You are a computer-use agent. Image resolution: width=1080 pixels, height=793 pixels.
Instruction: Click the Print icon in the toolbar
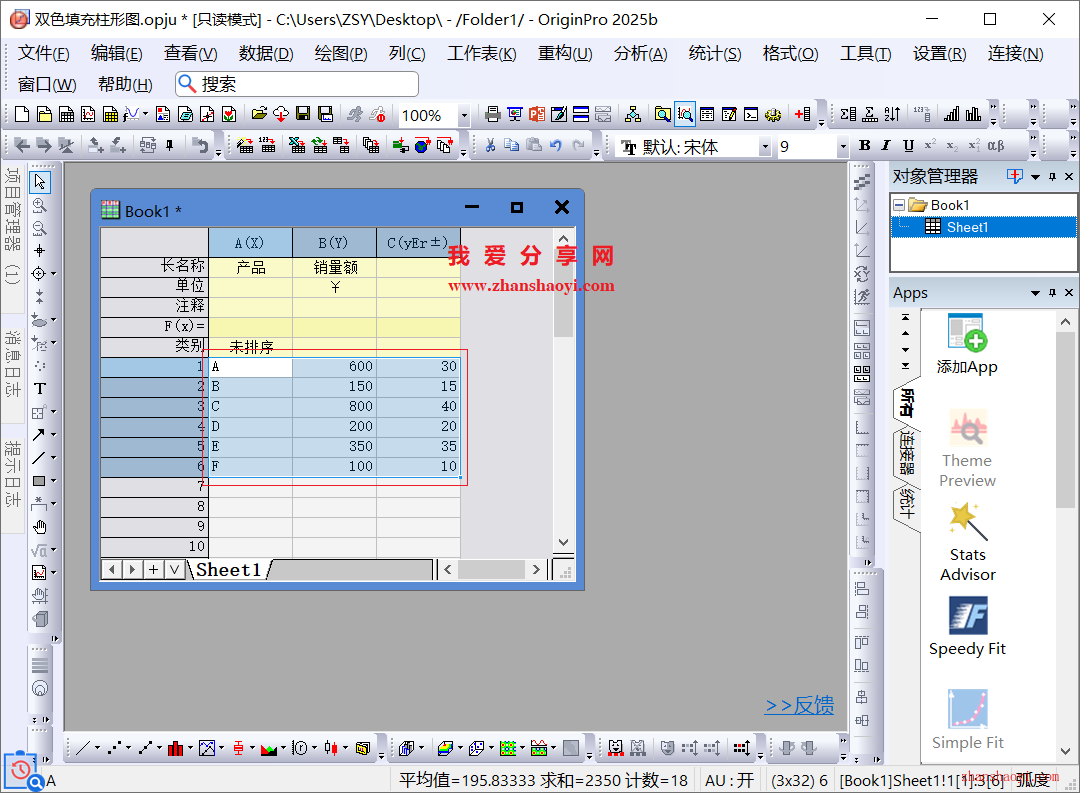click(x=493, y=115)
